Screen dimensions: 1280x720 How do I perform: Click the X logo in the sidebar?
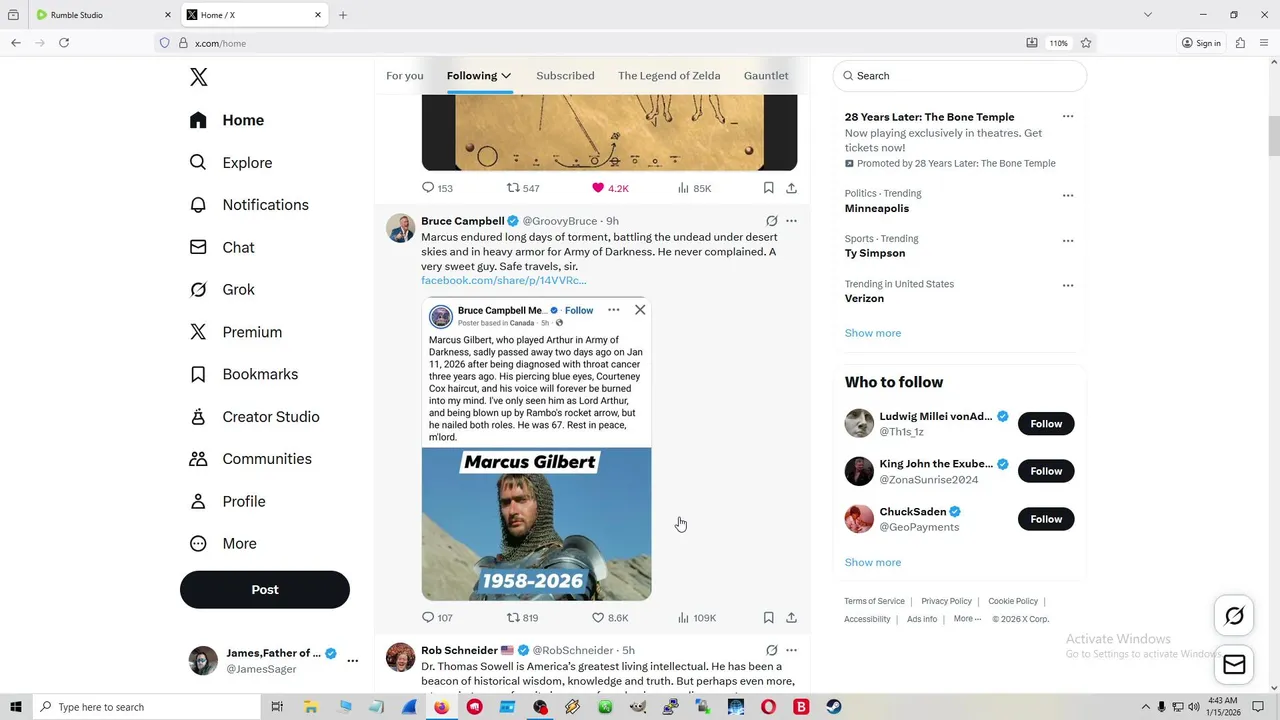(199, 77)
